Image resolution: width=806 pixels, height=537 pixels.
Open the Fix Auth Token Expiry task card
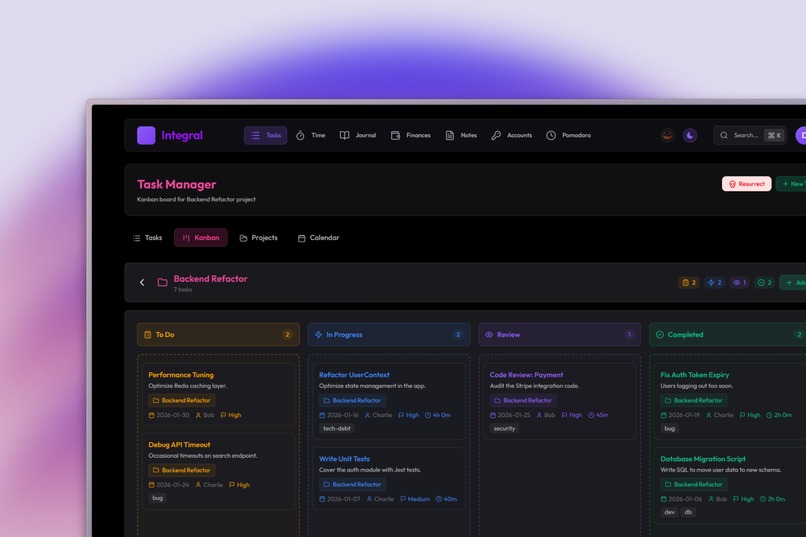[x=730, y=401]
